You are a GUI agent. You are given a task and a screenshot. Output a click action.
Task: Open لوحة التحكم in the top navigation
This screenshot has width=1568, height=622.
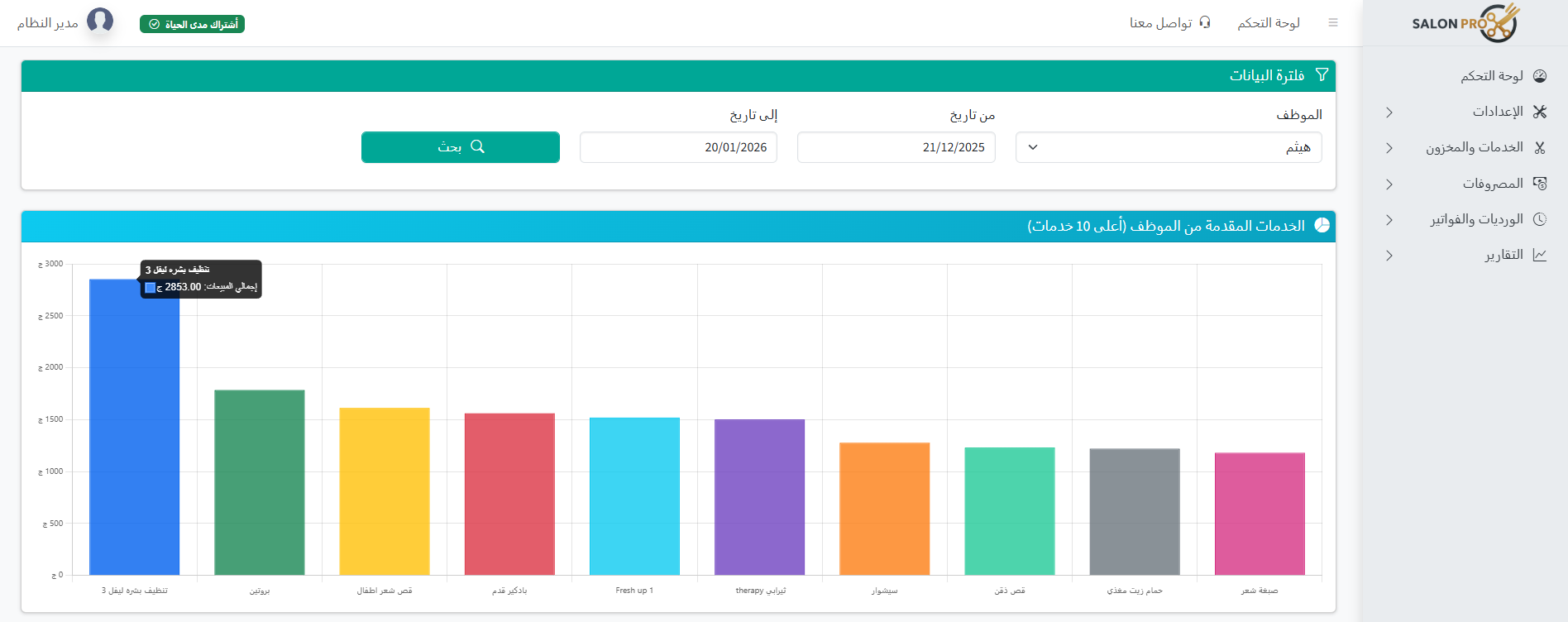pos(1268,23)
